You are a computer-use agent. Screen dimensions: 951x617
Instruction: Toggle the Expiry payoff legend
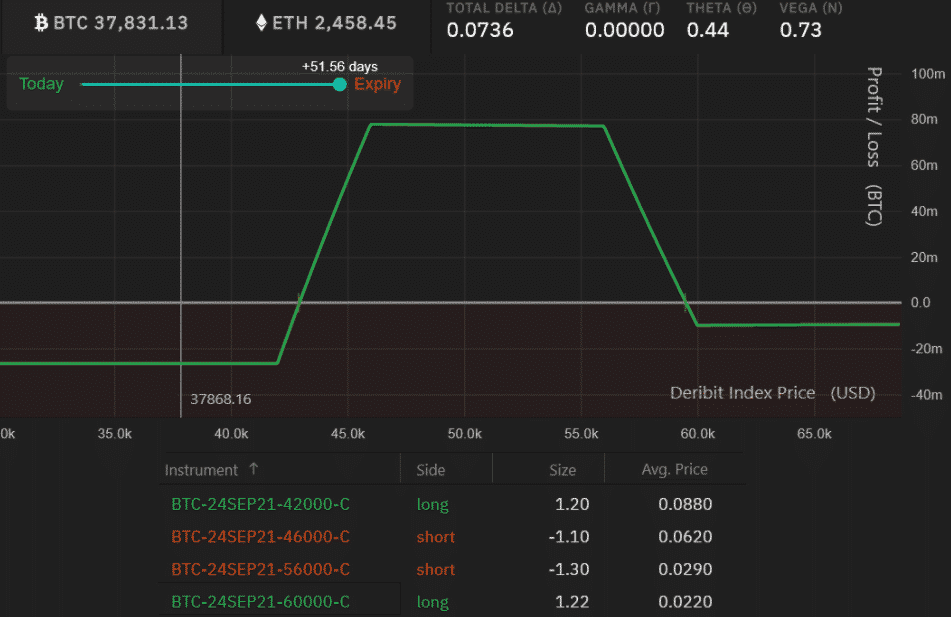pos(377,84)
